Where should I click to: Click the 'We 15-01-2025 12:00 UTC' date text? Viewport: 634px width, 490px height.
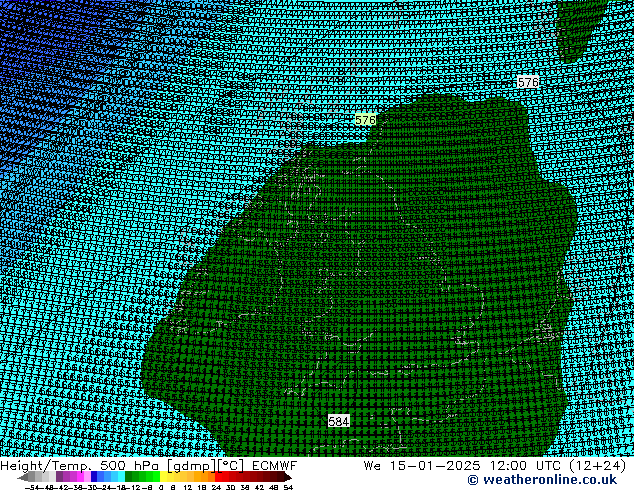coord(462,466)
